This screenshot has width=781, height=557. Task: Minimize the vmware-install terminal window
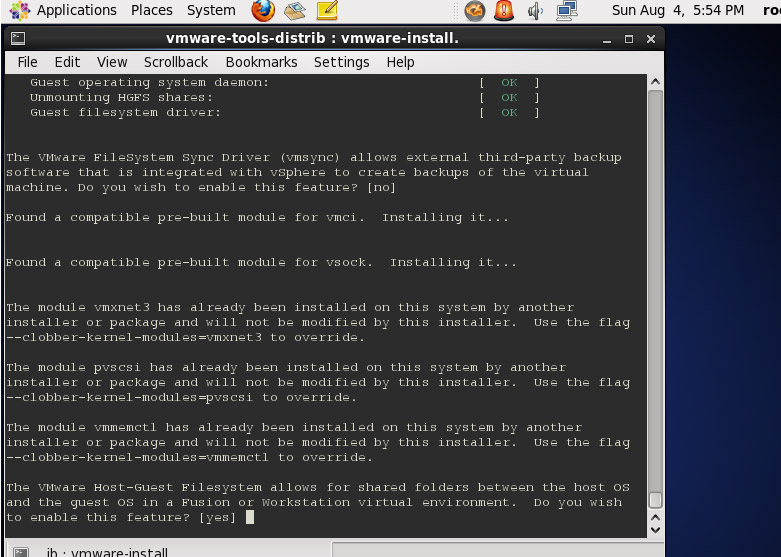607,39
